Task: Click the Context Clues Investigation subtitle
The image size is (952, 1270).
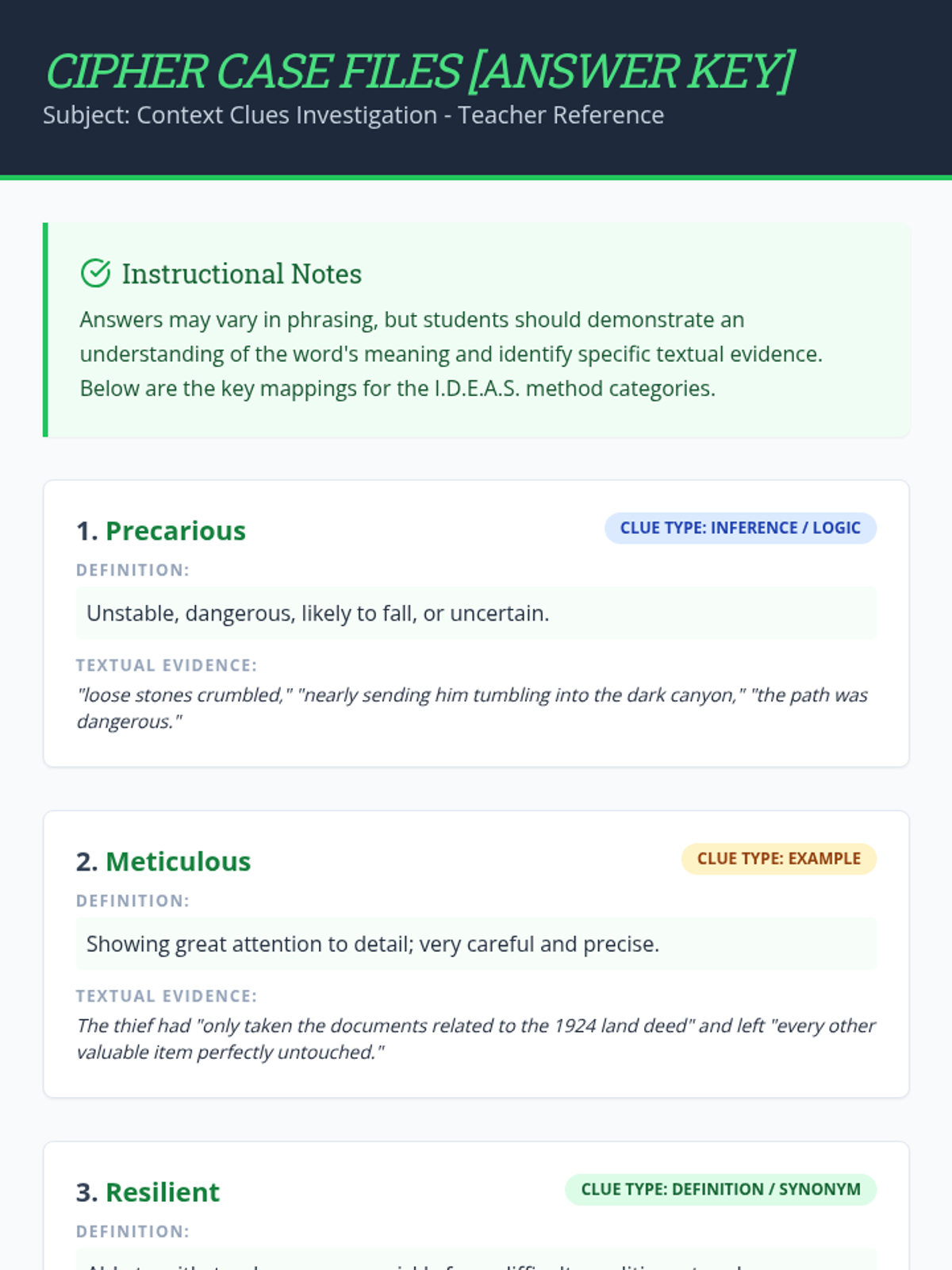Action: 353,115
